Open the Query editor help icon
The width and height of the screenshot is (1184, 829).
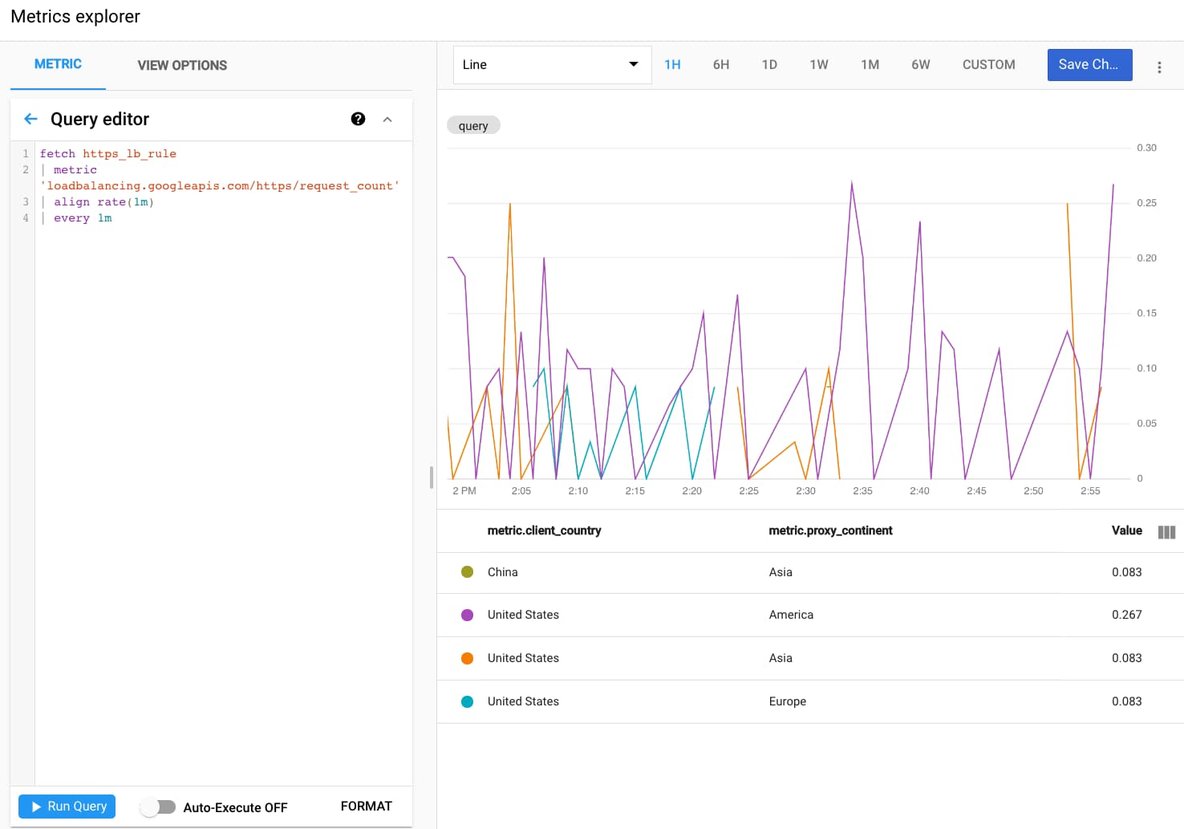(x=358, y=118)
